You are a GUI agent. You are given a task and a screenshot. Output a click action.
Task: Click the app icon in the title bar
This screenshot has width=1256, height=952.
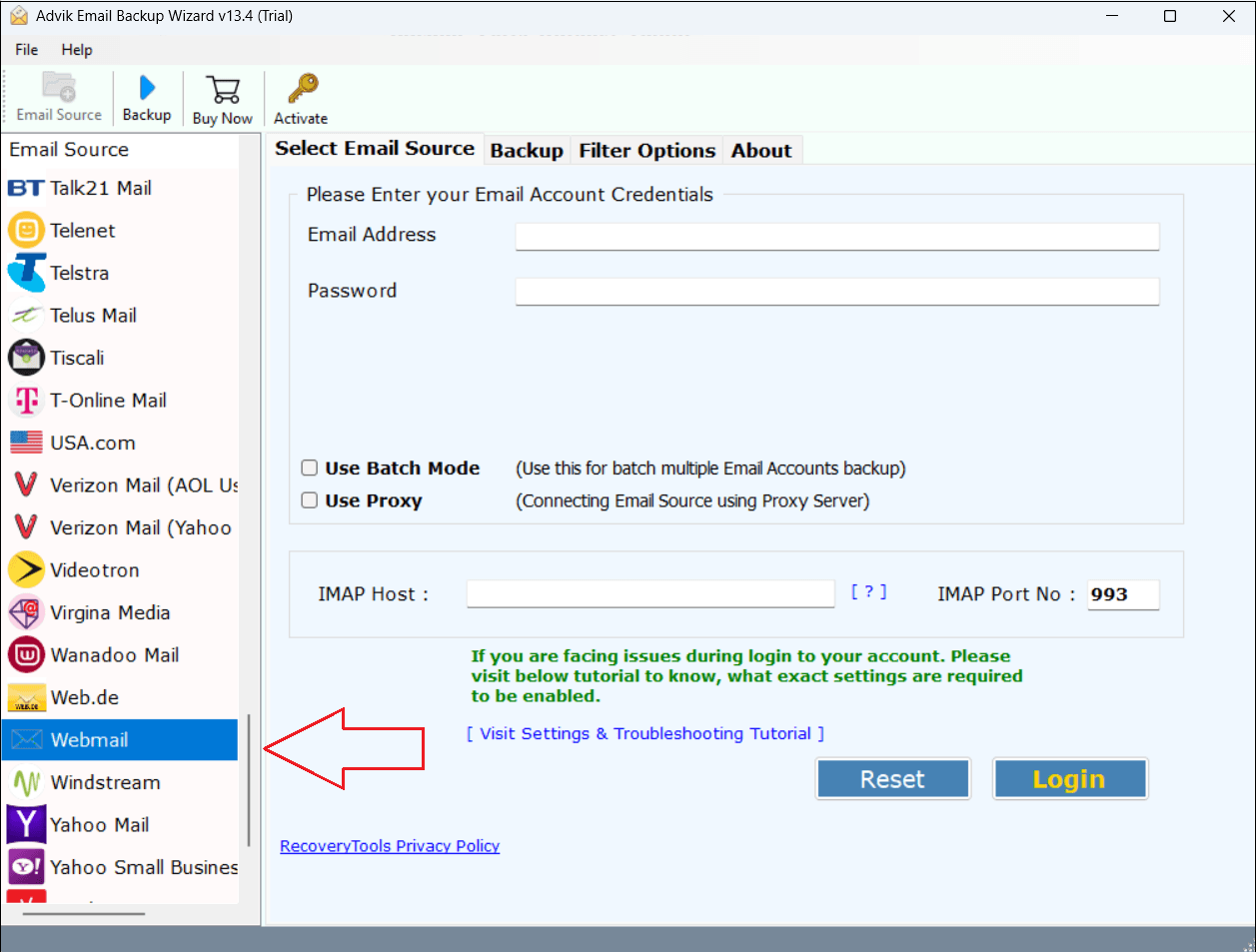17,16
